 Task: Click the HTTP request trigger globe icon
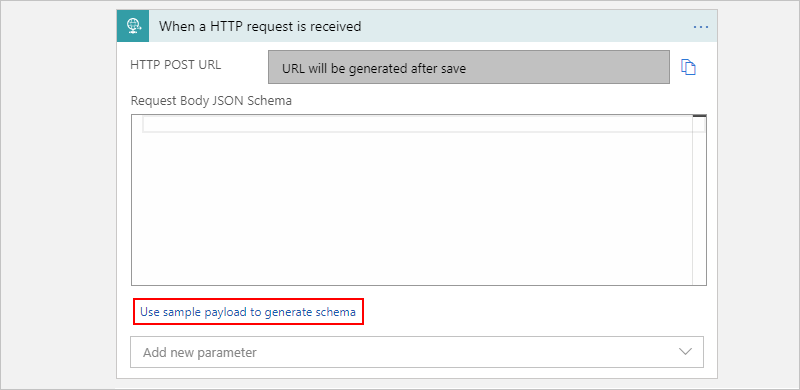pos(133,26)
